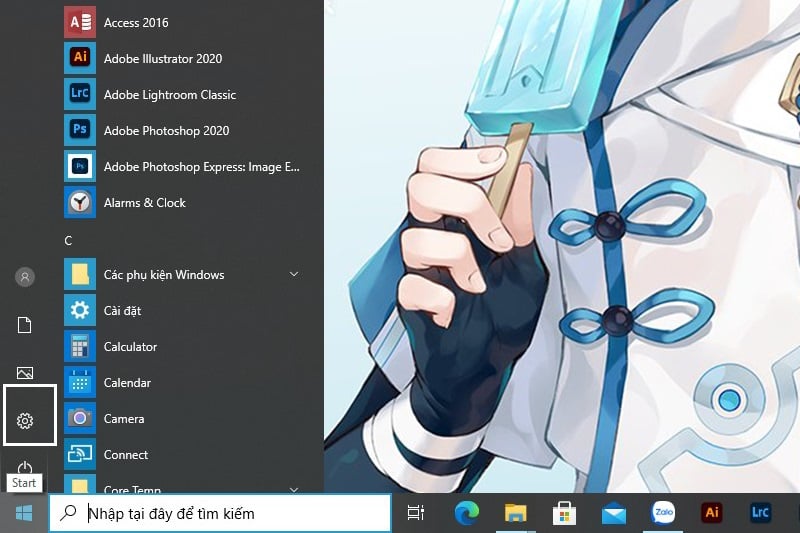Select 'Calculator' text label
This screenshot has height=533, width=800.
(131, 347)
